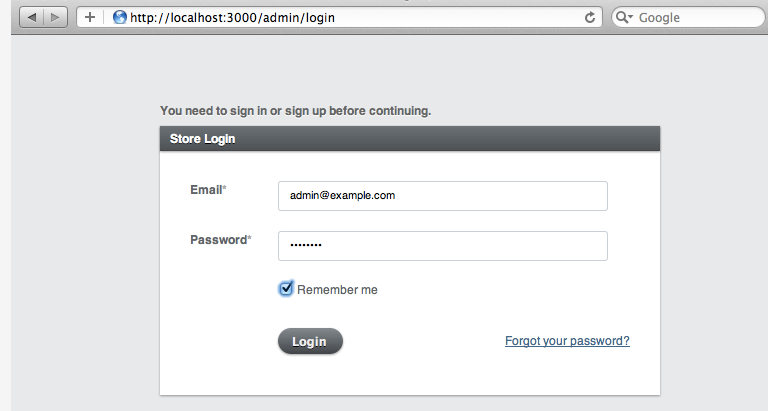Focus the Google search field
This screenshot has height=411, width=768.
click(690, 17)
